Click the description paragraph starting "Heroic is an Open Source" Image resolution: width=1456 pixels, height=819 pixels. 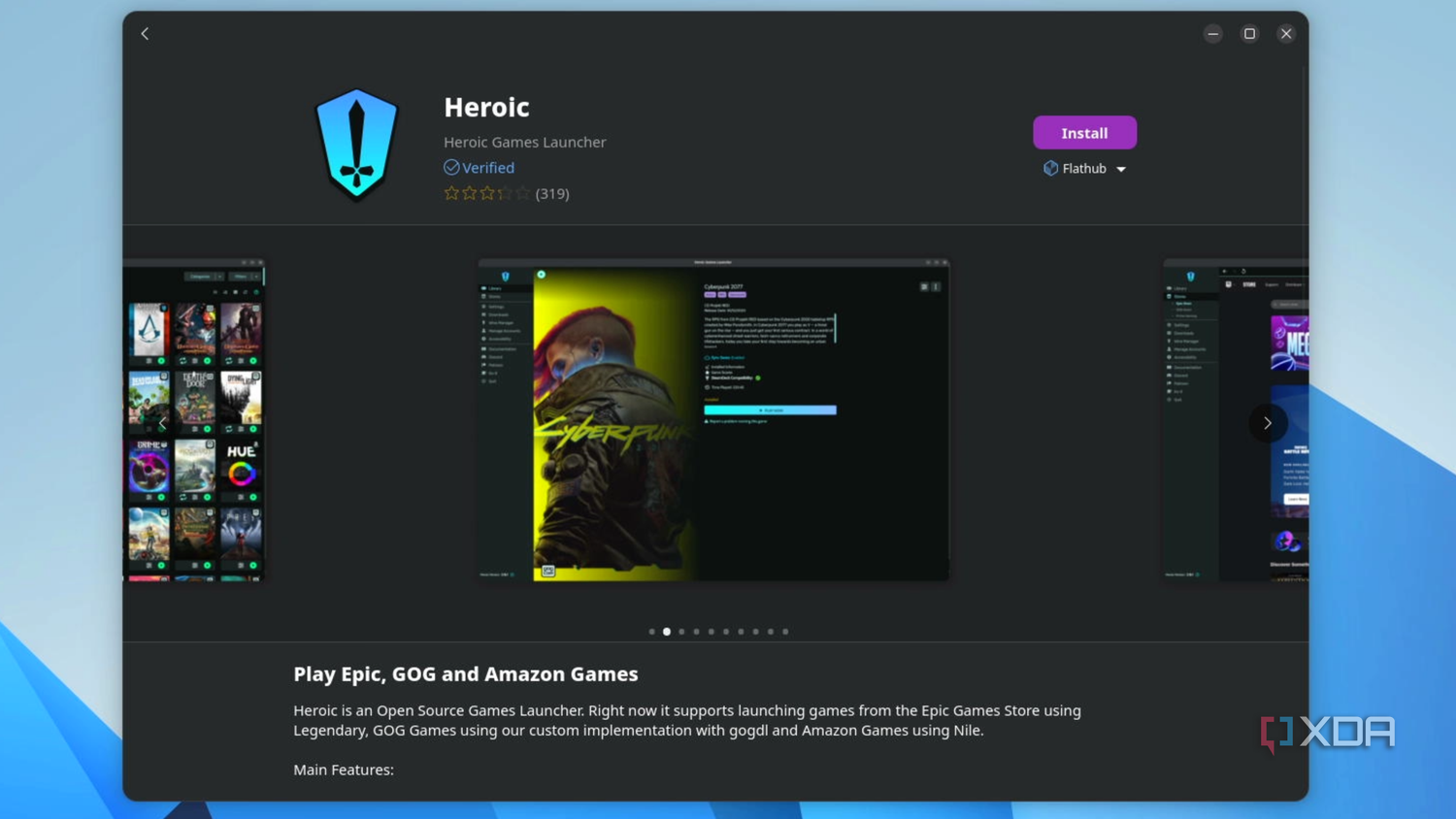[687, 720]
